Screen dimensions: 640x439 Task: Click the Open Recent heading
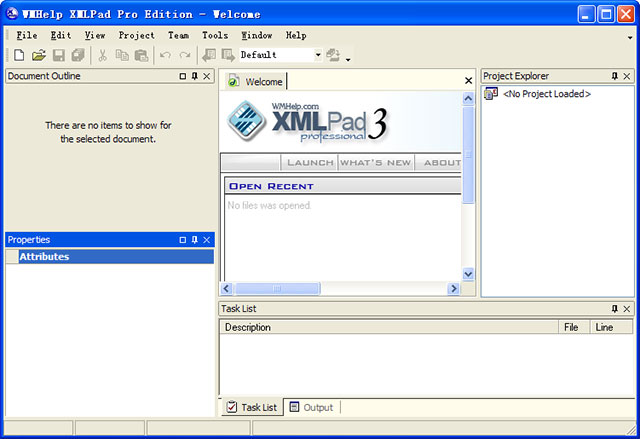click(x=271, y=186)
